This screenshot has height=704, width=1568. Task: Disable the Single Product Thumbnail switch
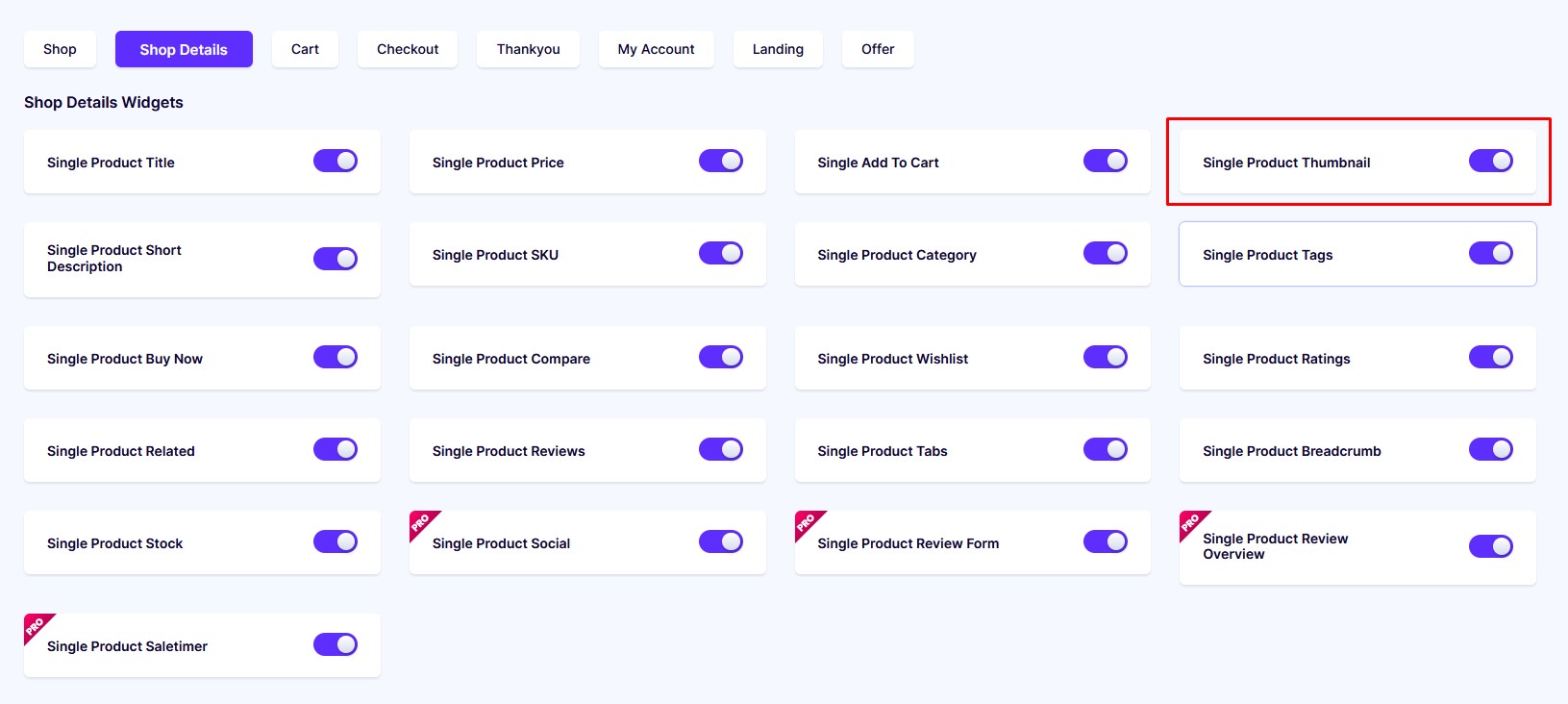click(1491, 161)
